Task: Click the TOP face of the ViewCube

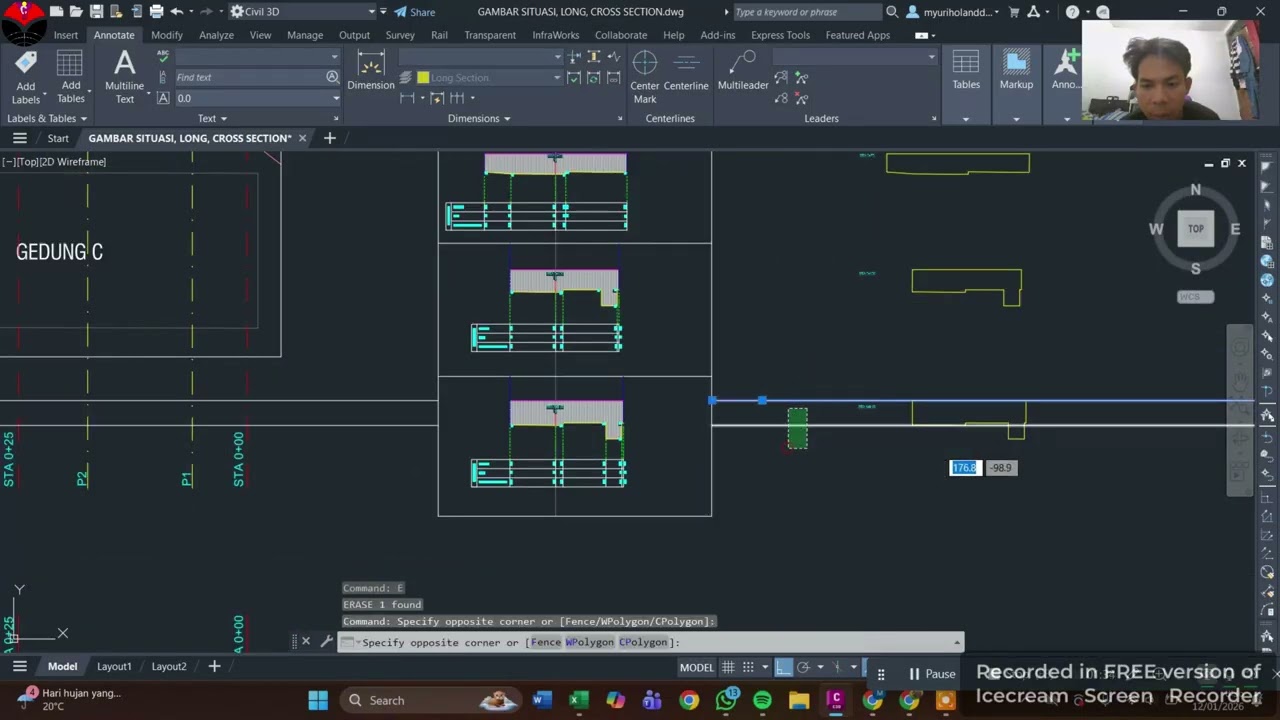Action: point(1196,229)
